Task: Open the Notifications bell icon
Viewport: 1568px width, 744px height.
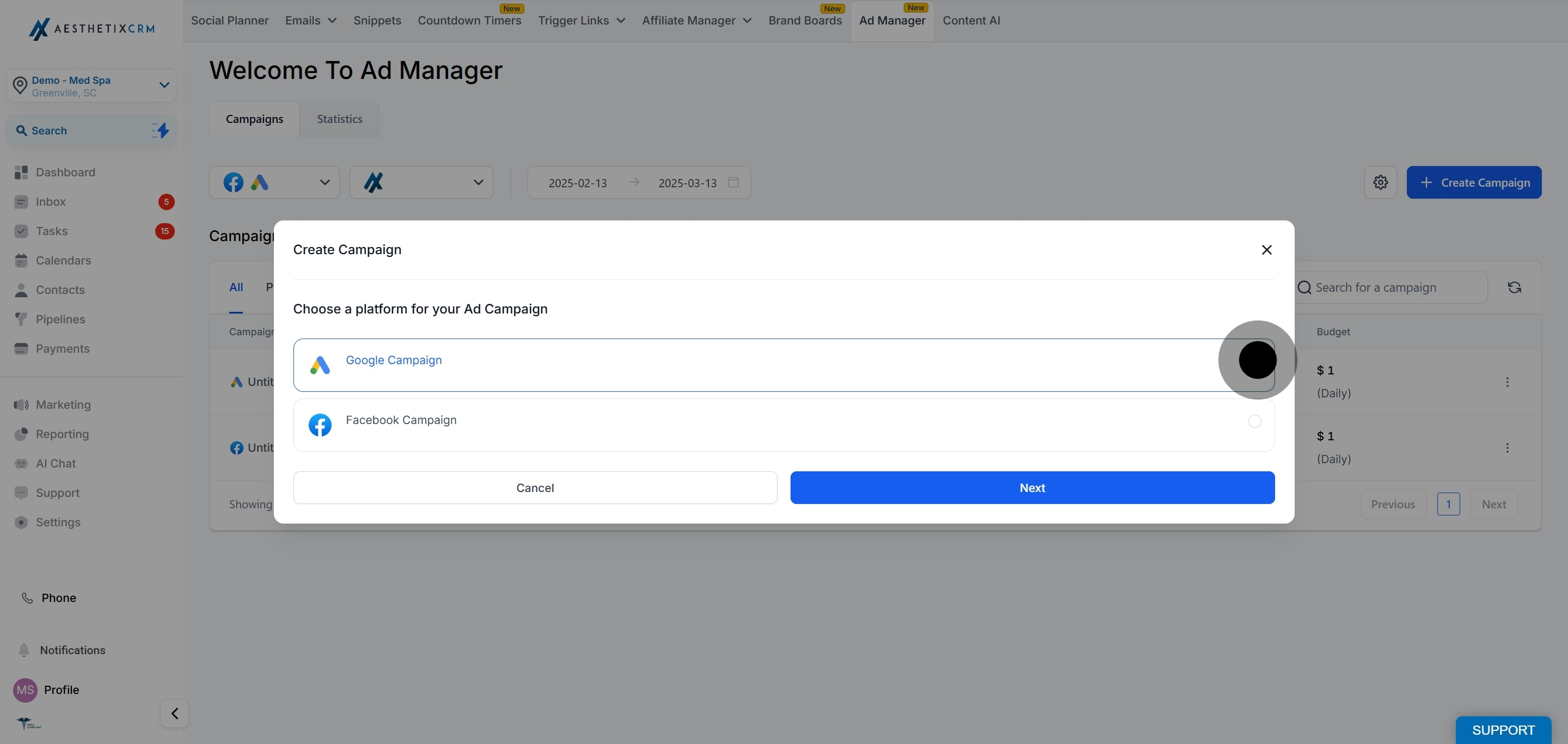Action: coord(24,650)
